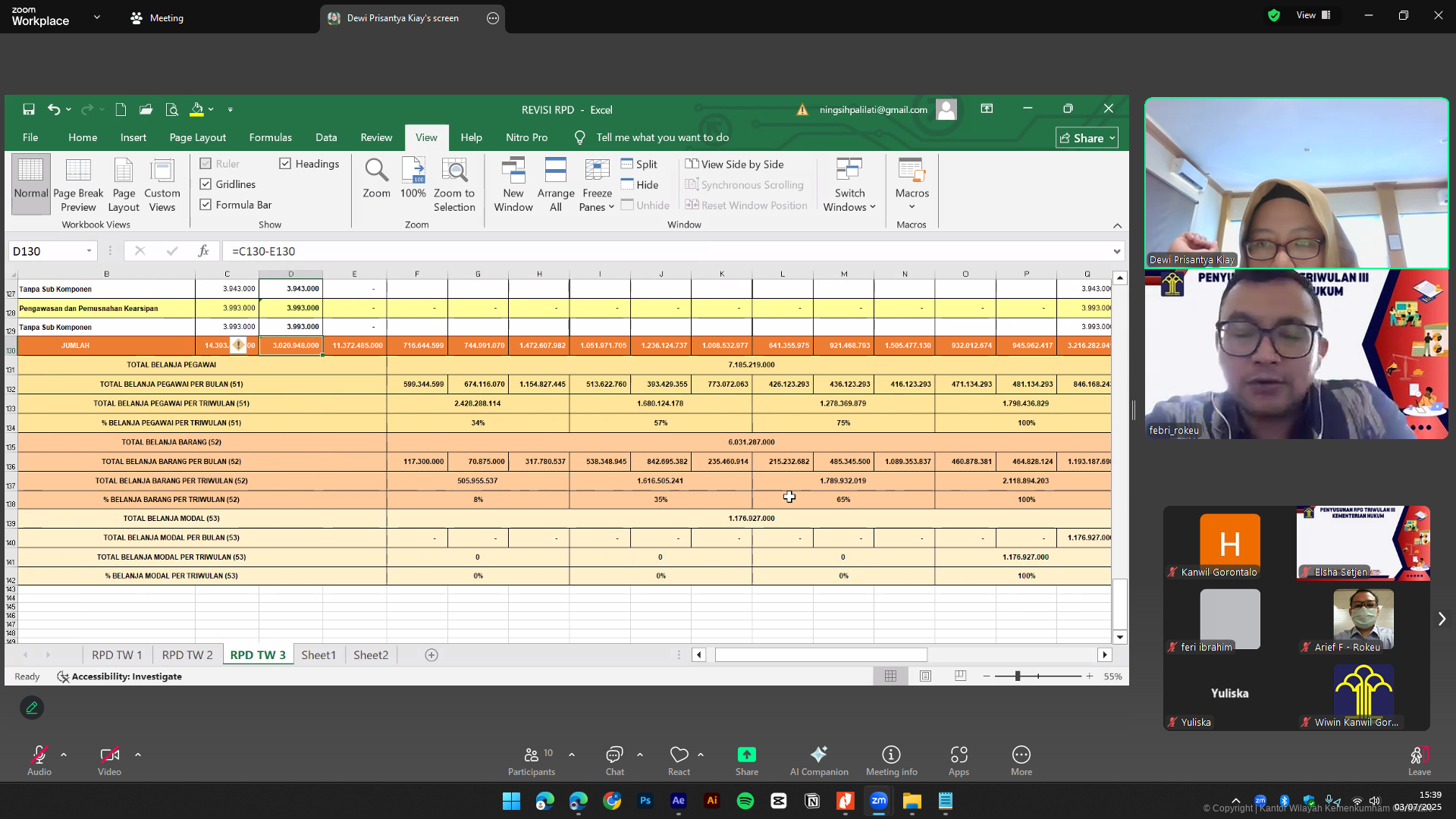
Task: Click the Zoom magnifier icon in ribbon
Action: (x=376, y=171)
